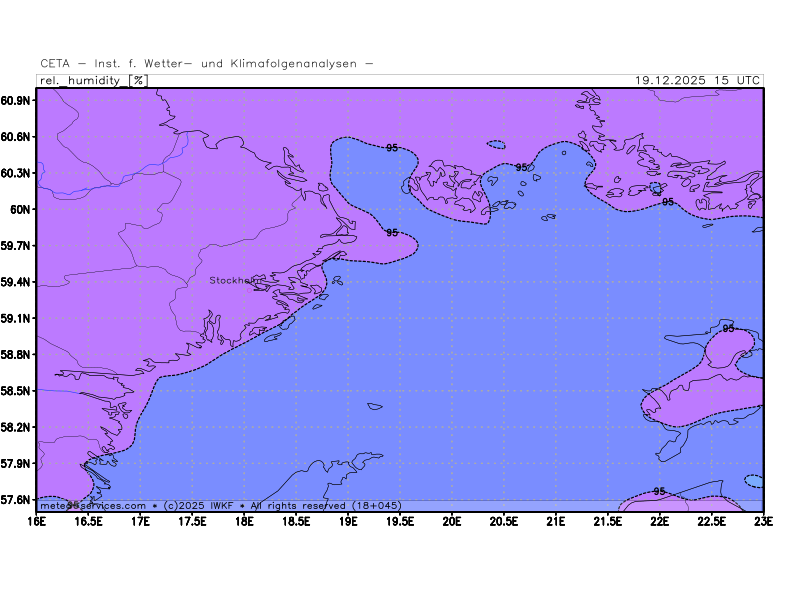The height and width of the screenshot is (600, 800).
Task: Select the 23E longitude axis label
Action: point(763,520)
